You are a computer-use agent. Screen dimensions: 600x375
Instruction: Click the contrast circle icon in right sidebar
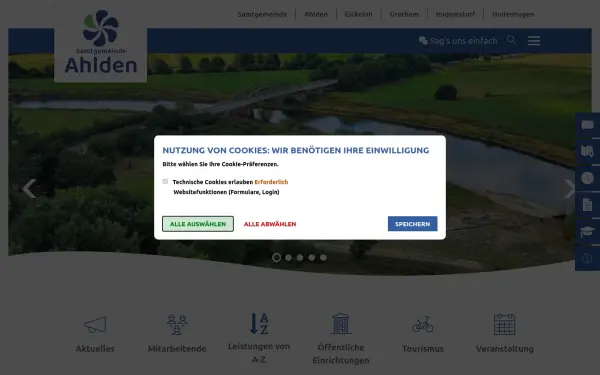pos(587,258)
